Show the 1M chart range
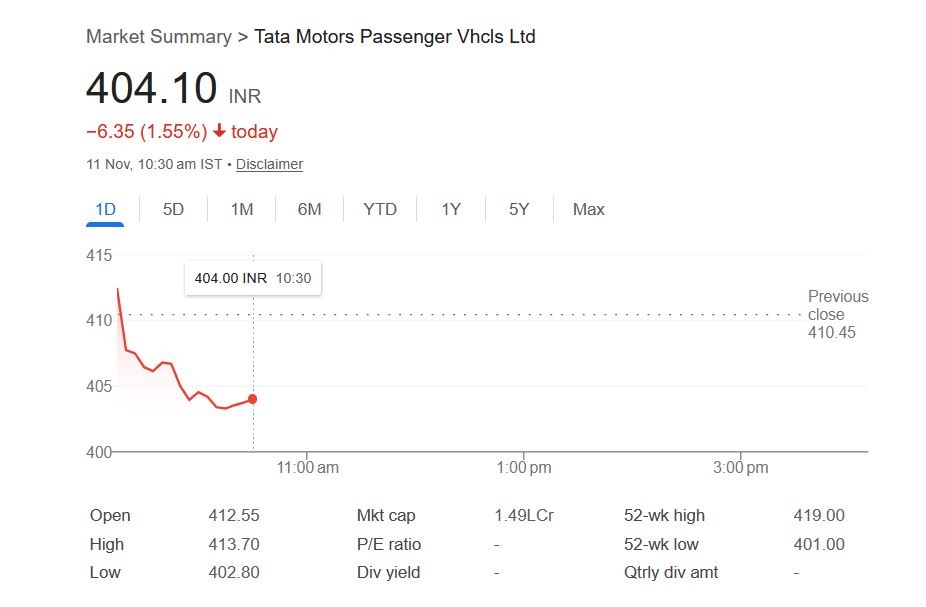 (241, 209)
